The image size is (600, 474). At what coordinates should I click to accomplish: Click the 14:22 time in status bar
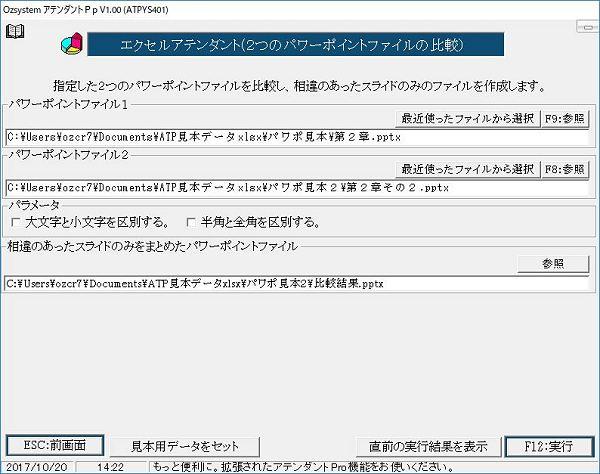click(111, 467)
